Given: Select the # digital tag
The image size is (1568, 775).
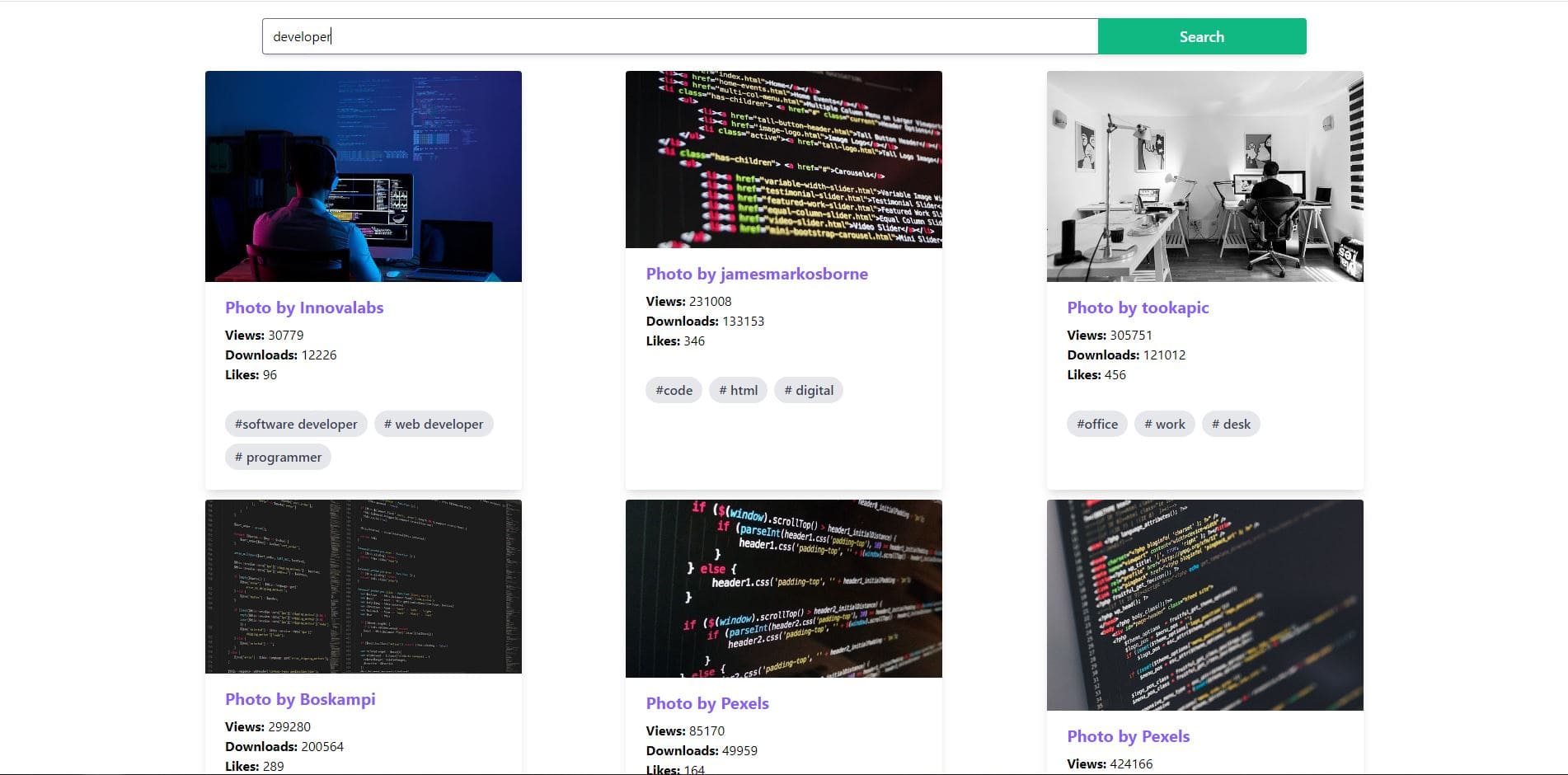Looking at the screenshot, I should pos(808,390).
